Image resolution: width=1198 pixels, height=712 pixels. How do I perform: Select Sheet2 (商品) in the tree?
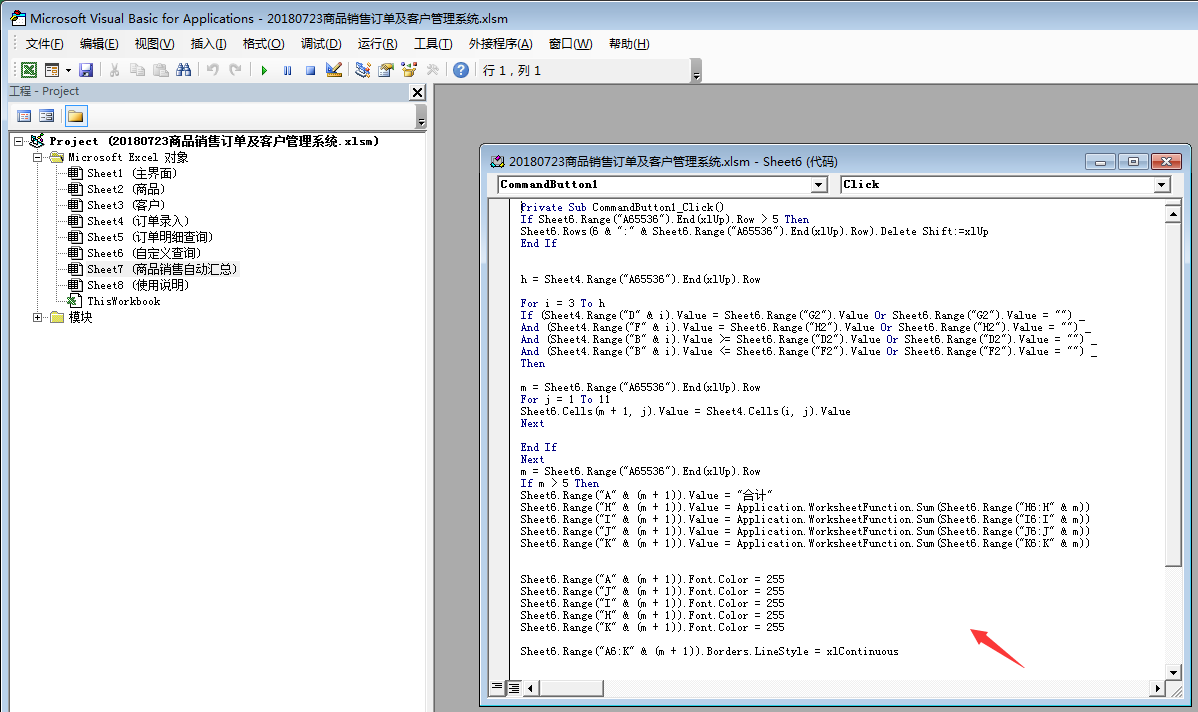pos(125,189)
